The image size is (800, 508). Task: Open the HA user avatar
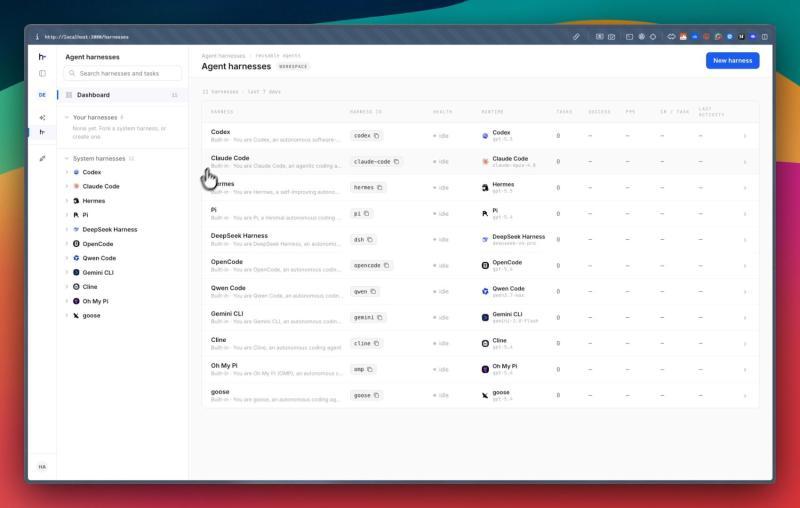point(42,467)
